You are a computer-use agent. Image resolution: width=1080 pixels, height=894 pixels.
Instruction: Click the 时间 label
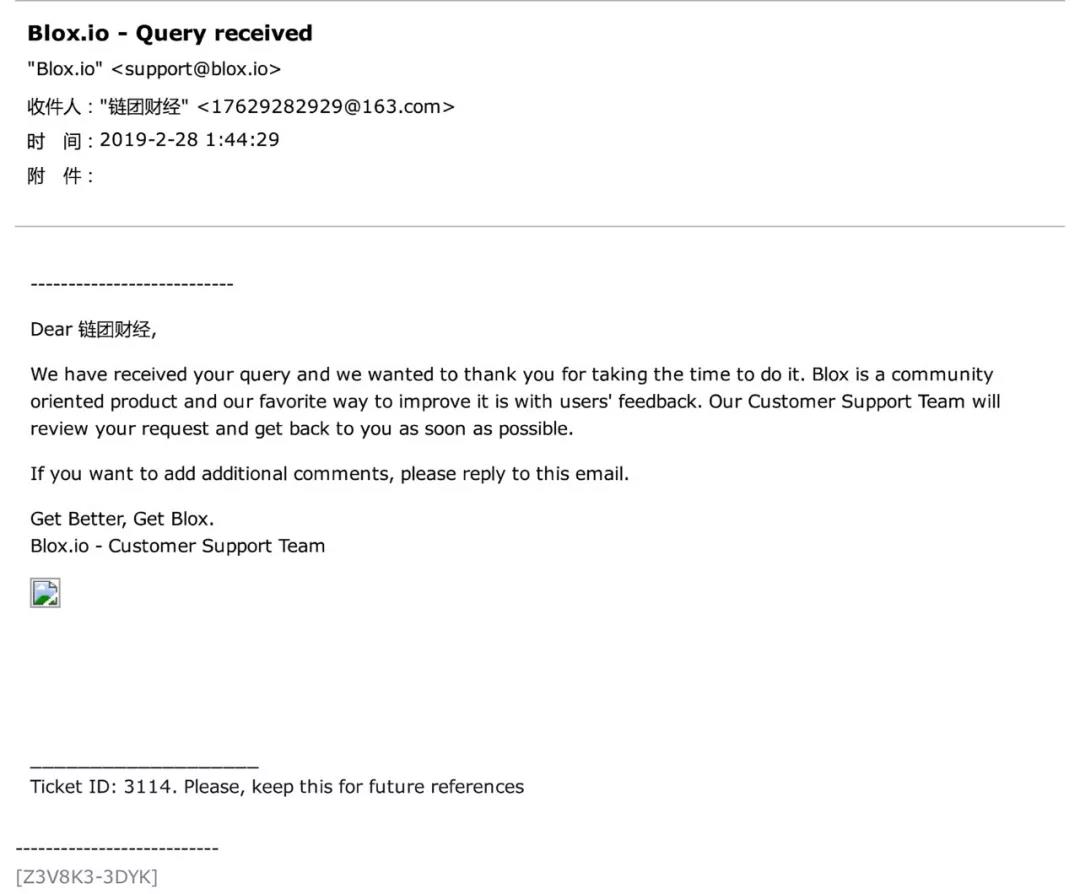click(54, 141)
